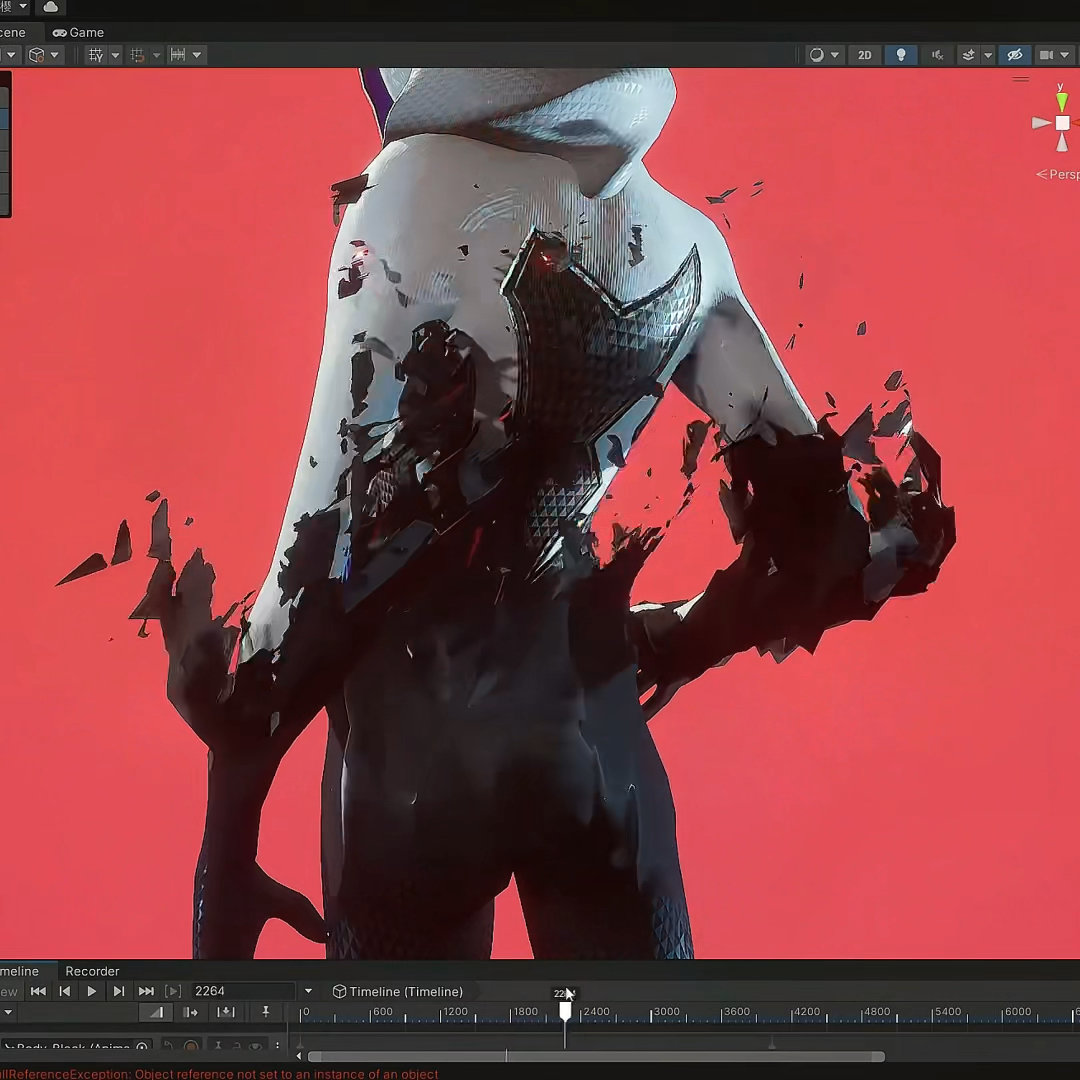1080x1080 pixels.
Task: Click the frame number field showing 2264
Action: [240, 991]
